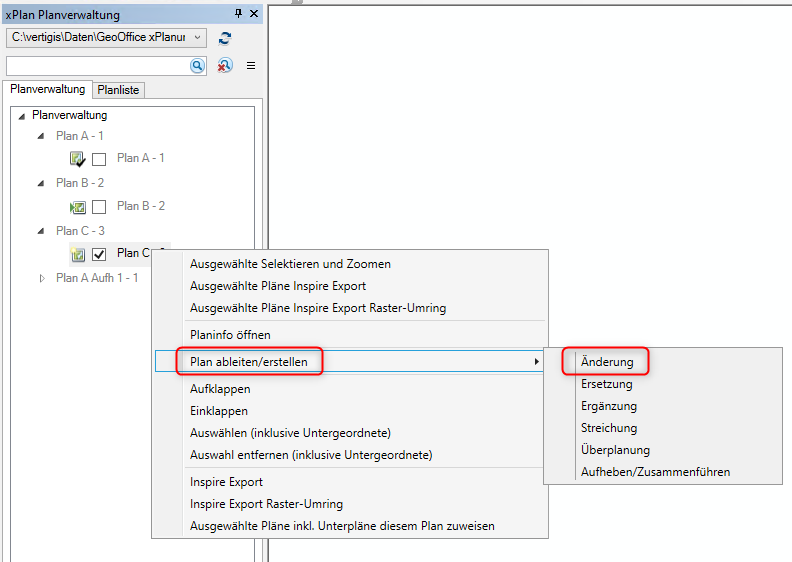Select the Plan A - 1 child label beside checkbox
Screen dimensions: 792x562
(140, 158)
